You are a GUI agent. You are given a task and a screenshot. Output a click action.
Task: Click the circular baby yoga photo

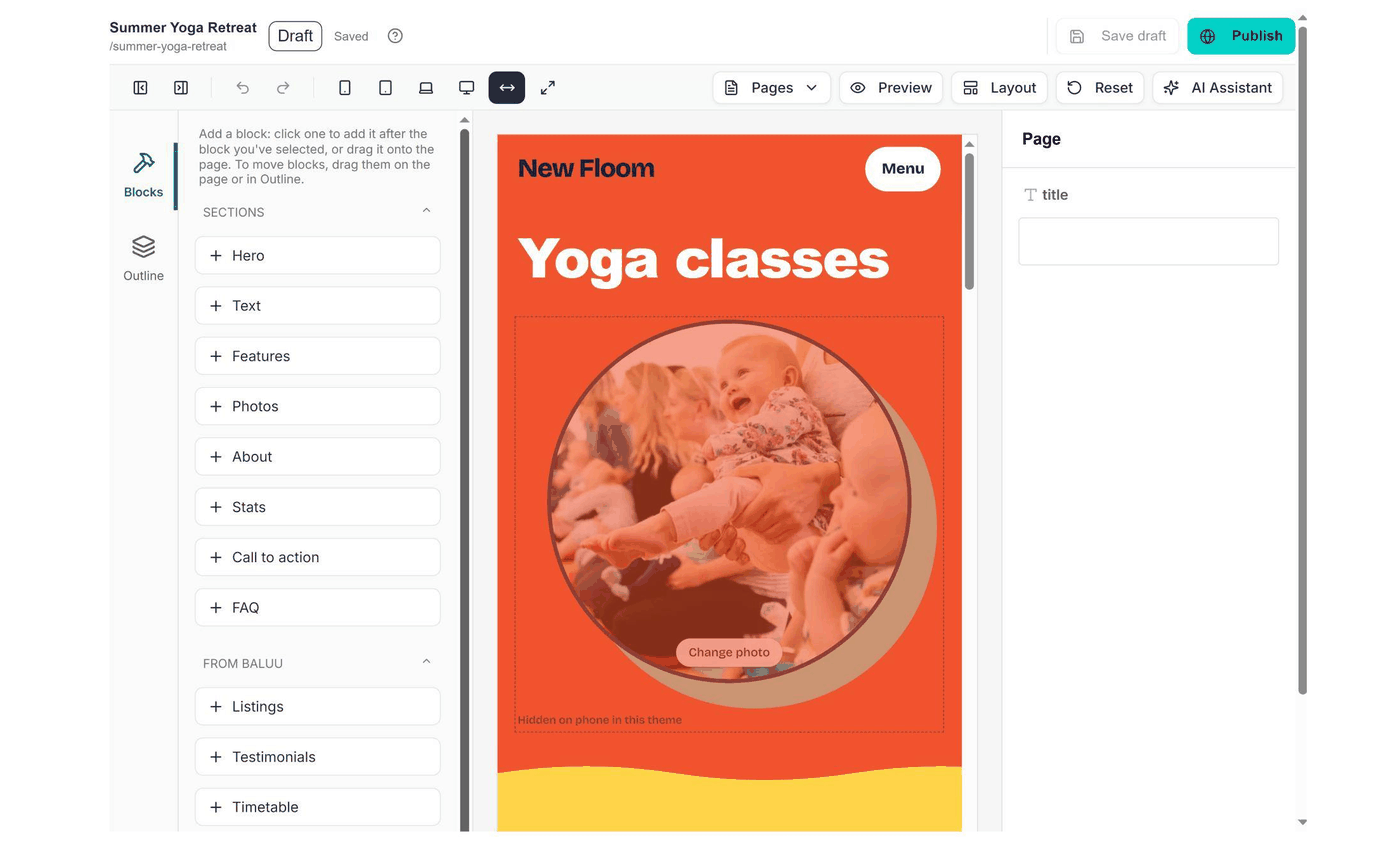[729, 502]
